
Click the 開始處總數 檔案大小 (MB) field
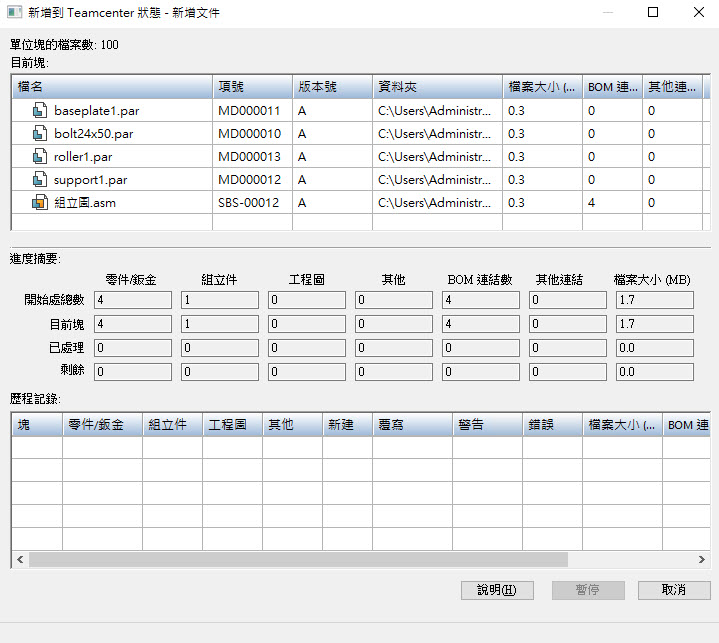(x=655, y=300)
